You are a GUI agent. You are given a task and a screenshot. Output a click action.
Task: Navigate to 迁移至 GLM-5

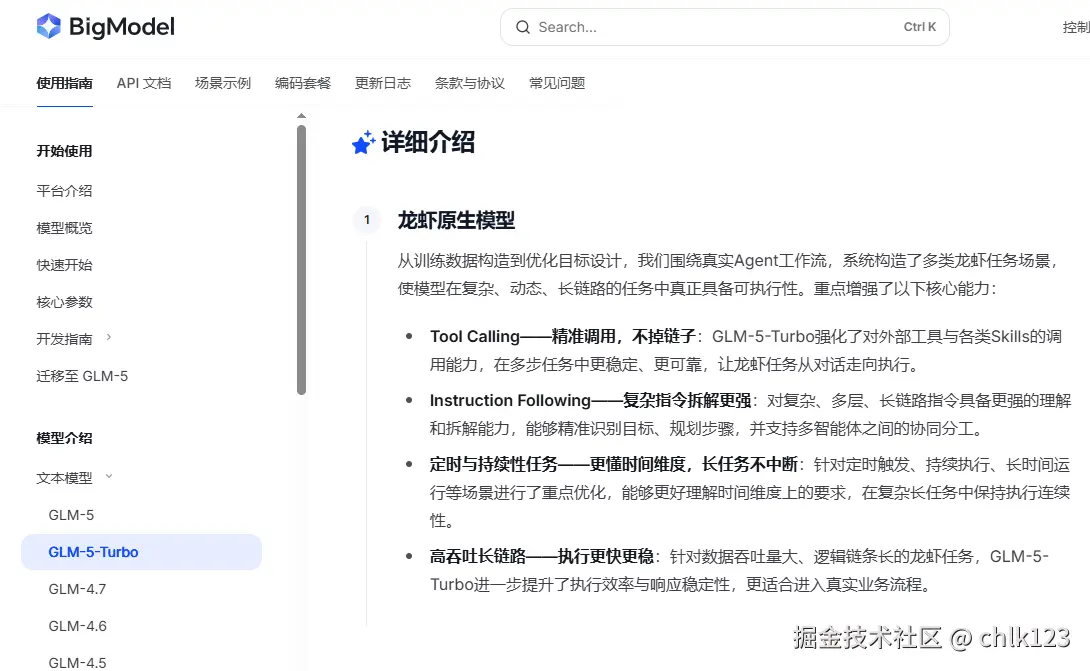coord(81,375)
